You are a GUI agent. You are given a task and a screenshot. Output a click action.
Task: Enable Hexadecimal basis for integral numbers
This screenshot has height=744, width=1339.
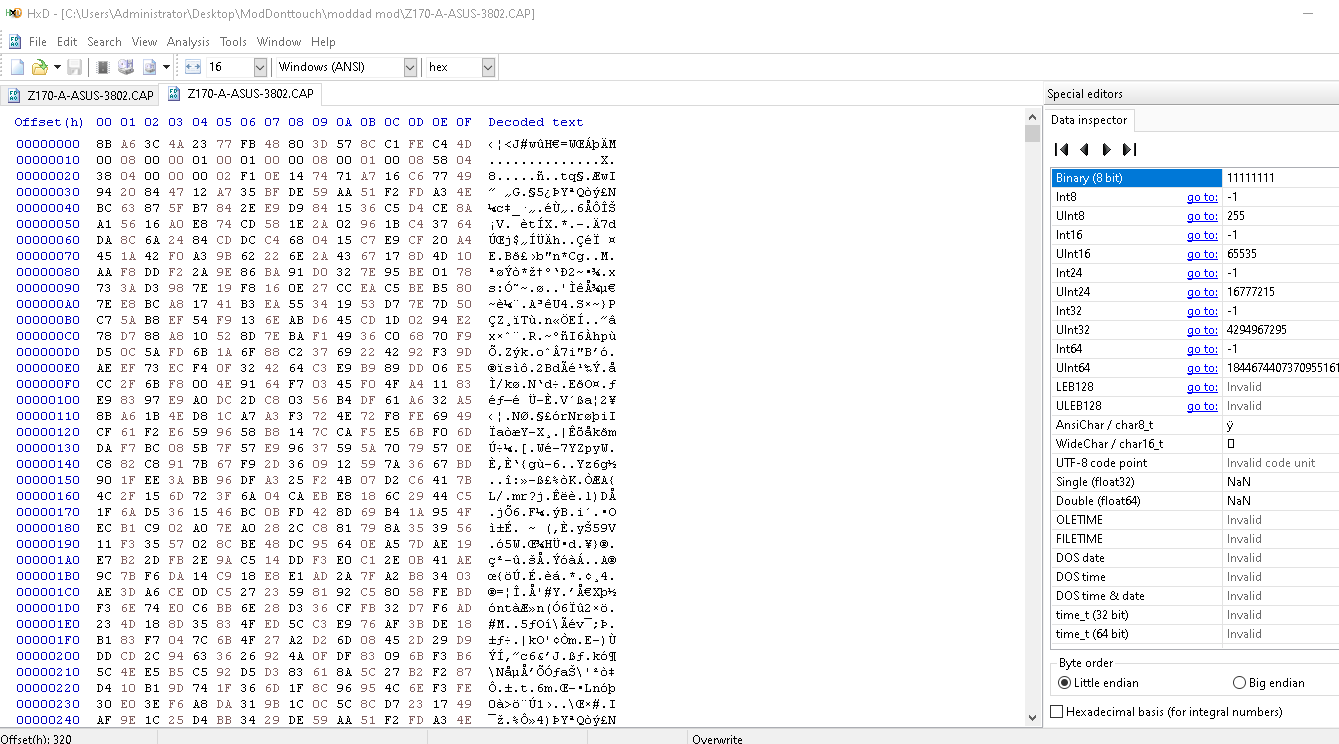(x=1057, y=712)
